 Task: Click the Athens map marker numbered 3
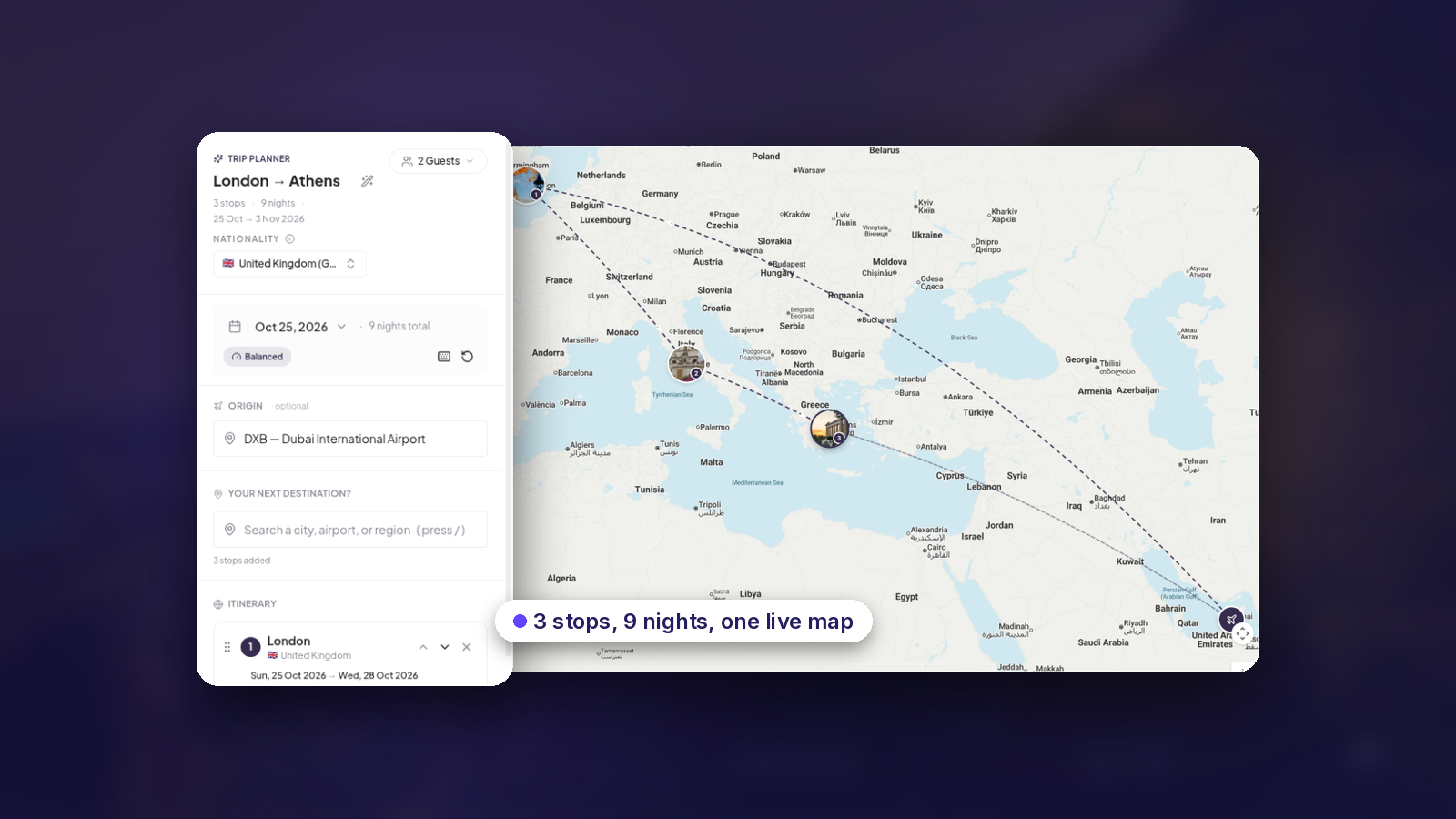pos(829,428)
